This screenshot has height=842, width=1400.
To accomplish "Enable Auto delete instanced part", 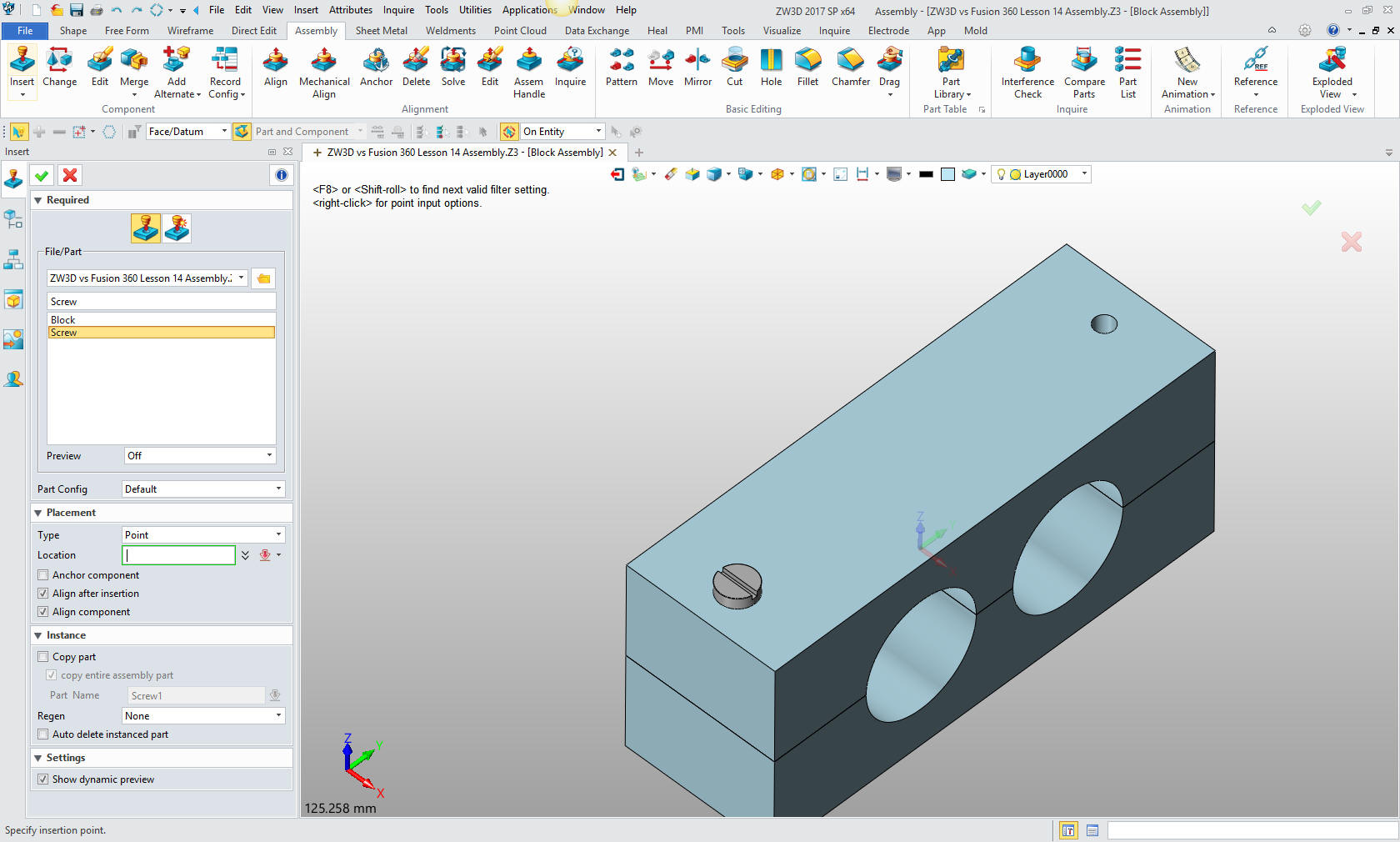I will [x=42, y=734].
